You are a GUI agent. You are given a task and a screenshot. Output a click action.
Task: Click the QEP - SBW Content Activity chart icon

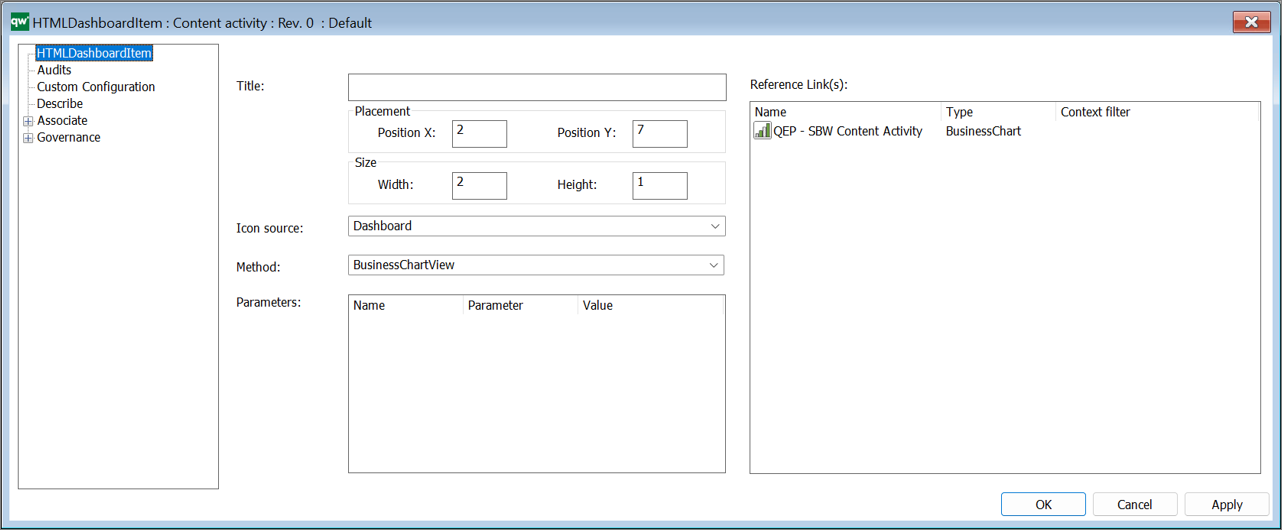(762, 130)
